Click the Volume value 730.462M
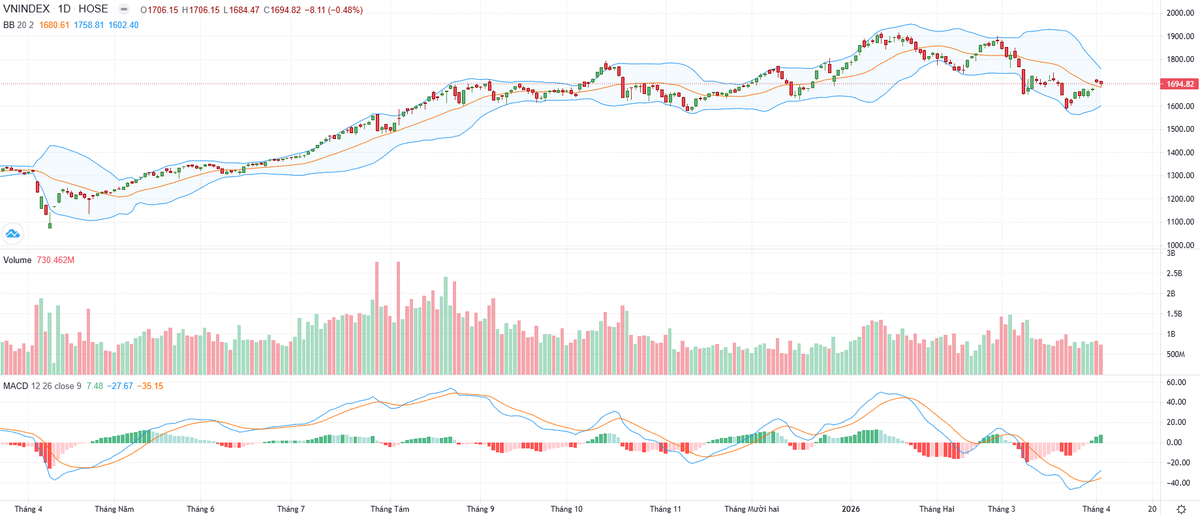1200x515 pixels. (58, 259)
